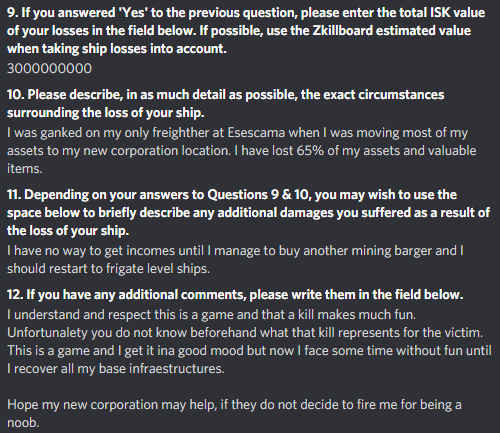Select the answer 3000000000
Screen dimensions: 500x433
49,69
